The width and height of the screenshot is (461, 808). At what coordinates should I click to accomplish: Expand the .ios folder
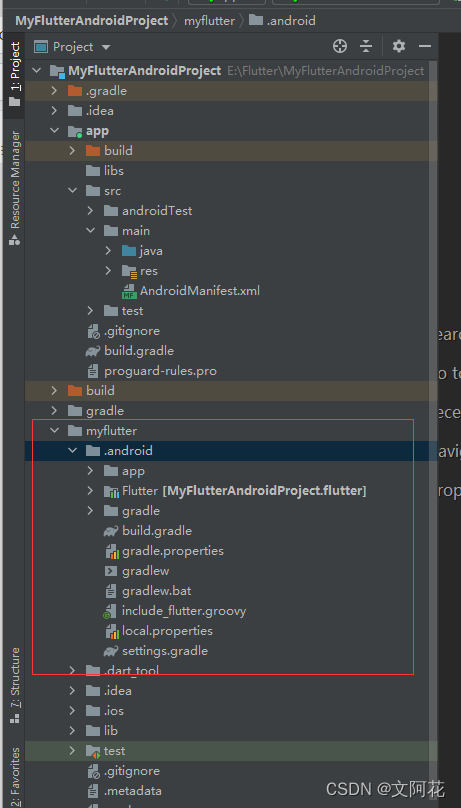point(73,711)
